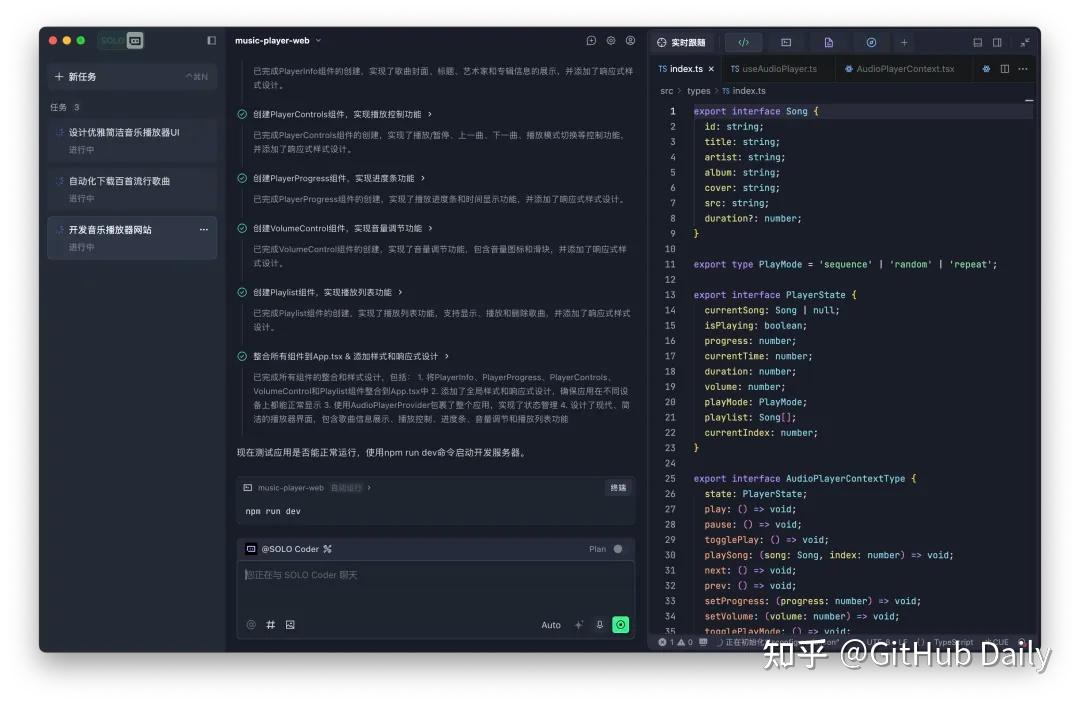Click 'export interface Song {' on line 1

click(756, 112)
